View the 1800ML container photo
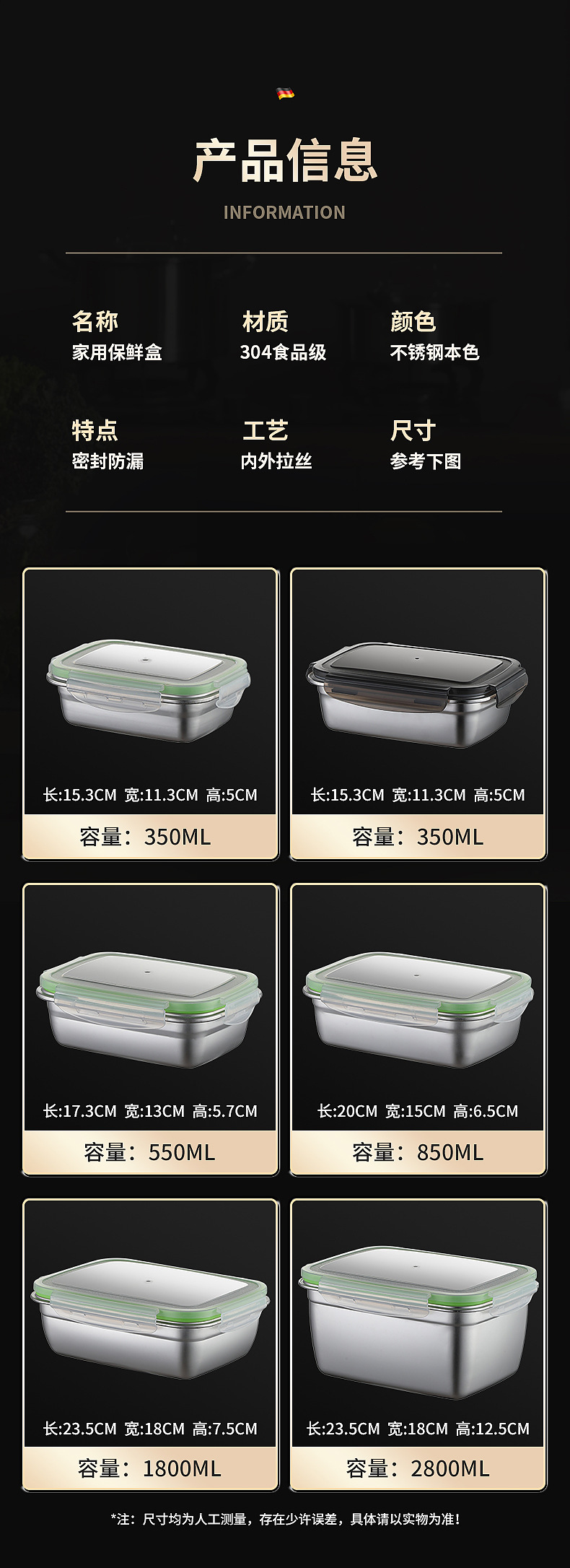The height and width of the screenshot is (1568, 570). (x=150, y=1318)
